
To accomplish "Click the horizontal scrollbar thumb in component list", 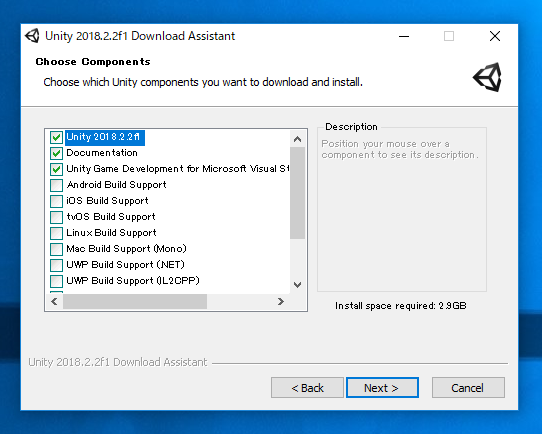I will tap(135, 302).
